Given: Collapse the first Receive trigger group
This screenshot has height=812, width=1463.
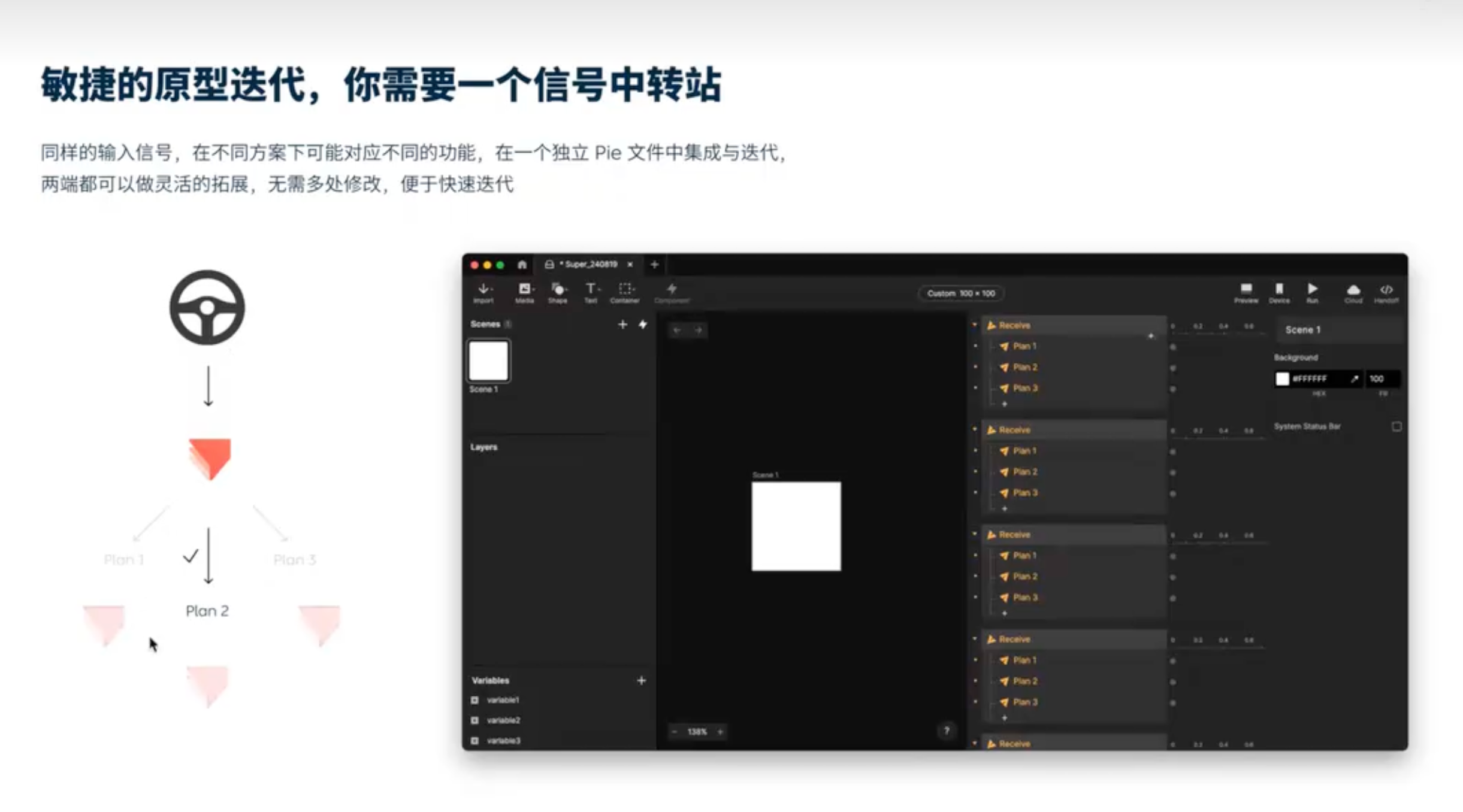Looking at the screenshot, I should tap(975, 325).
